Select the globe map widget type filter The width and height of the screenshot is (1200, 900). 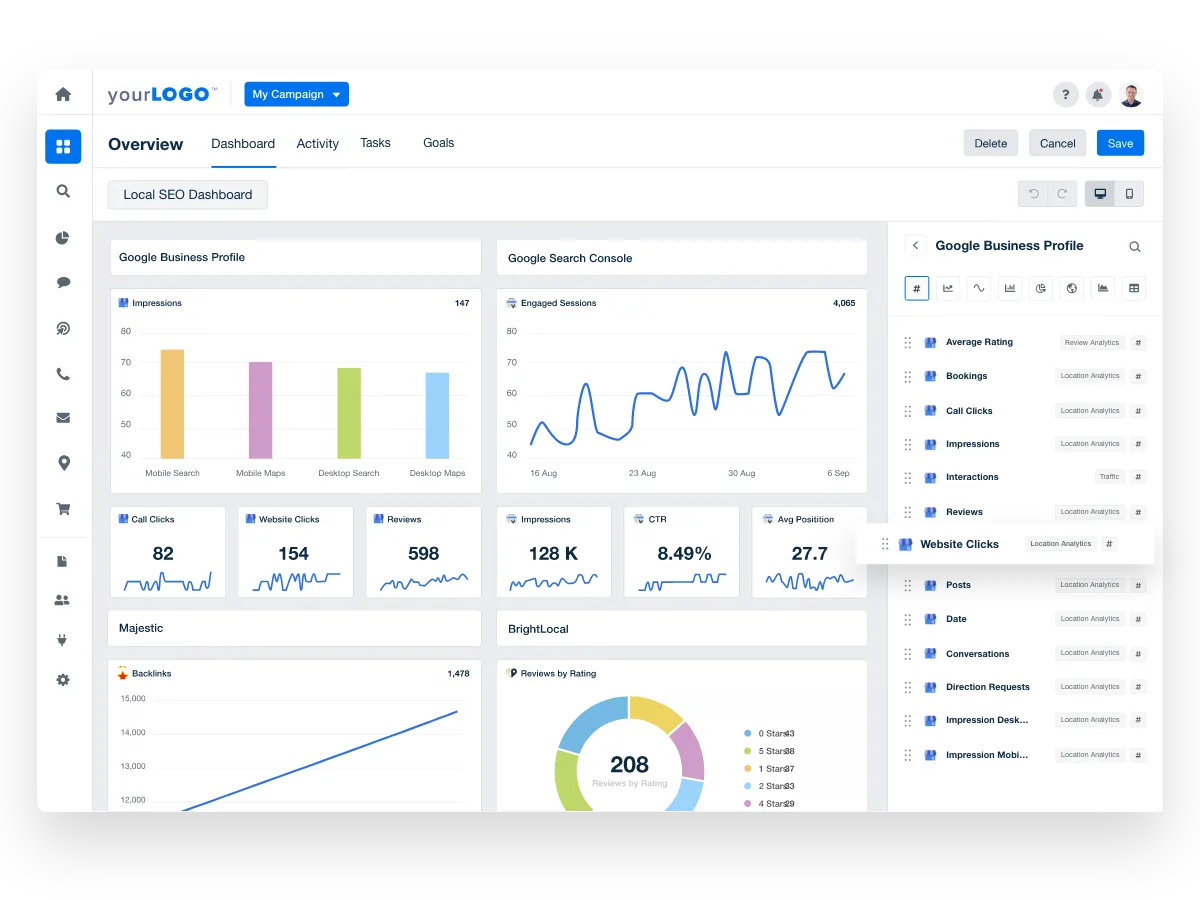pos(1072,288)
